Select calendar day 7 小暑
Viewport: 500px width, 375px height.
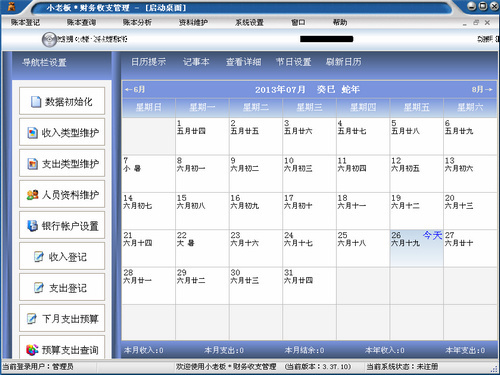click(x=148, y=173)
